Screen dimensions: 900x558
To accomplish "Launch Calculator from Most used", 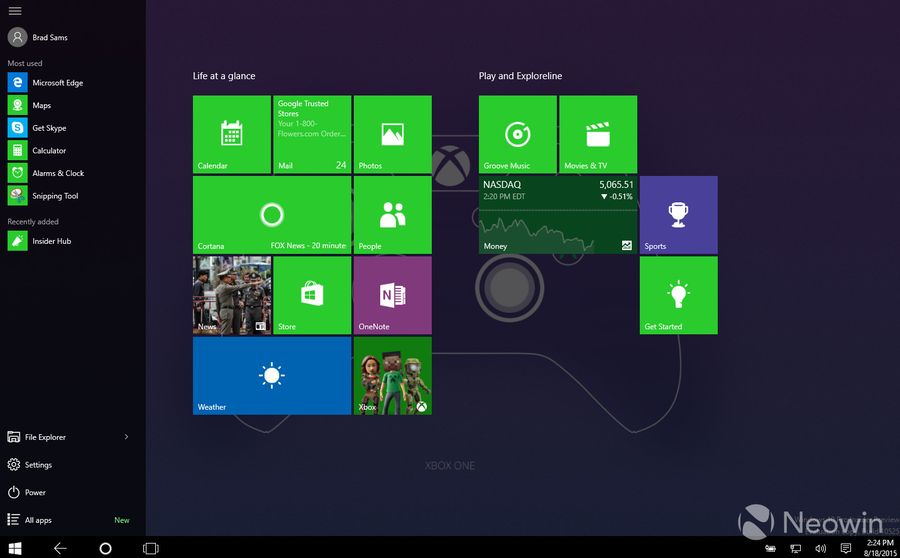I will tap(37, 150).
